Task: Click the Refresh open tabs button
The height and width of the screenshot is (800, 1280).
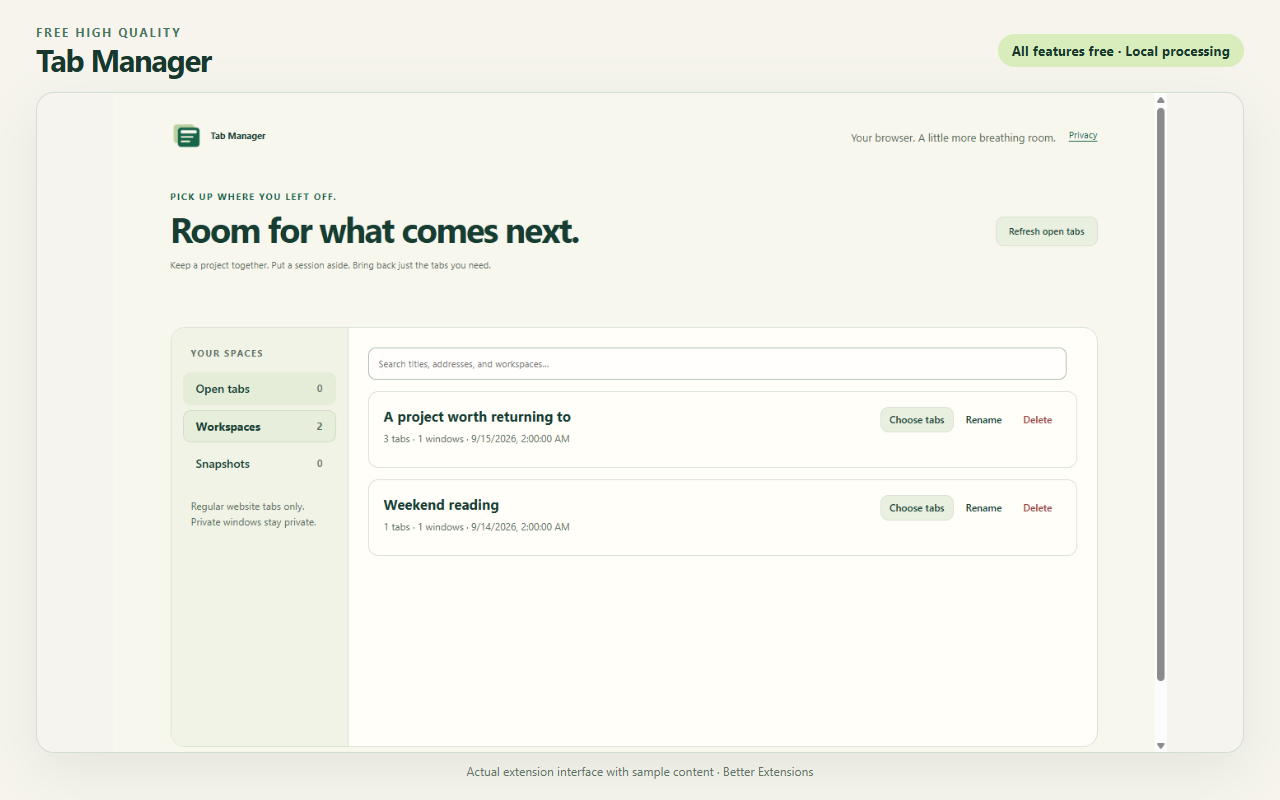Action: coord(1047,232)
